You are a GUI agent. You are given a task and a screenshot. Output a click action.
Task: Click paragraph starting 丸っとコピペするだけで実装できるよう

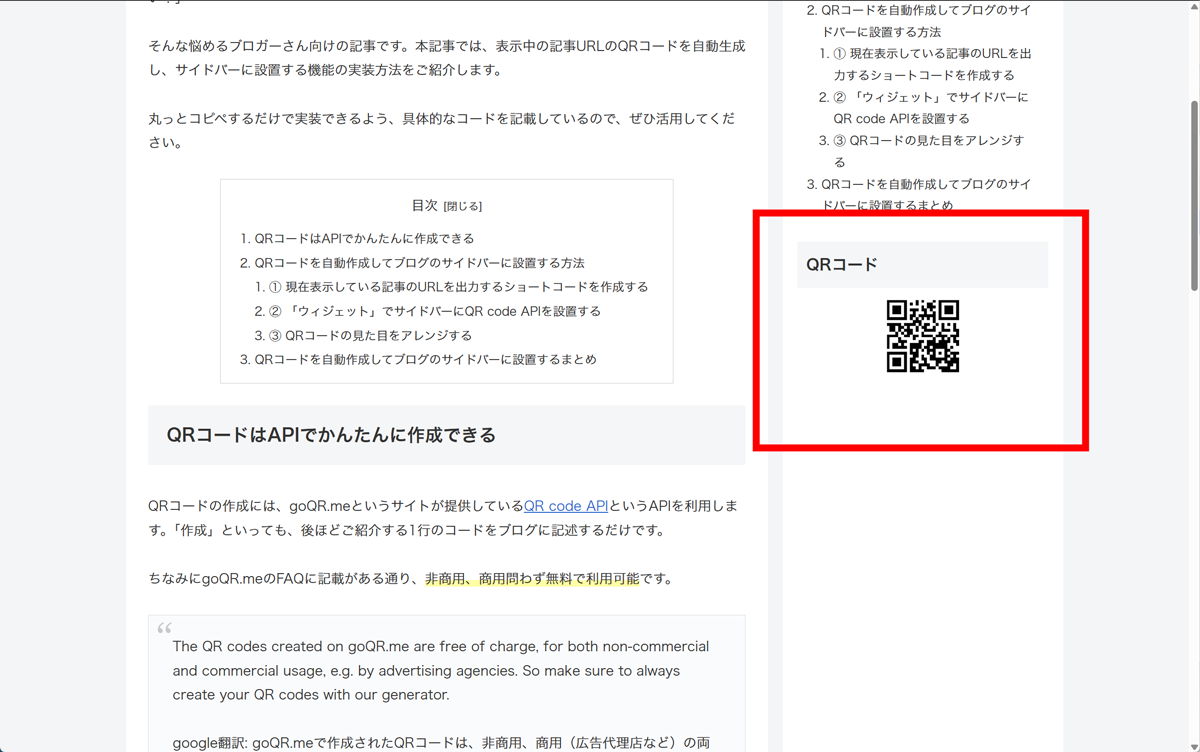point(441,130)
